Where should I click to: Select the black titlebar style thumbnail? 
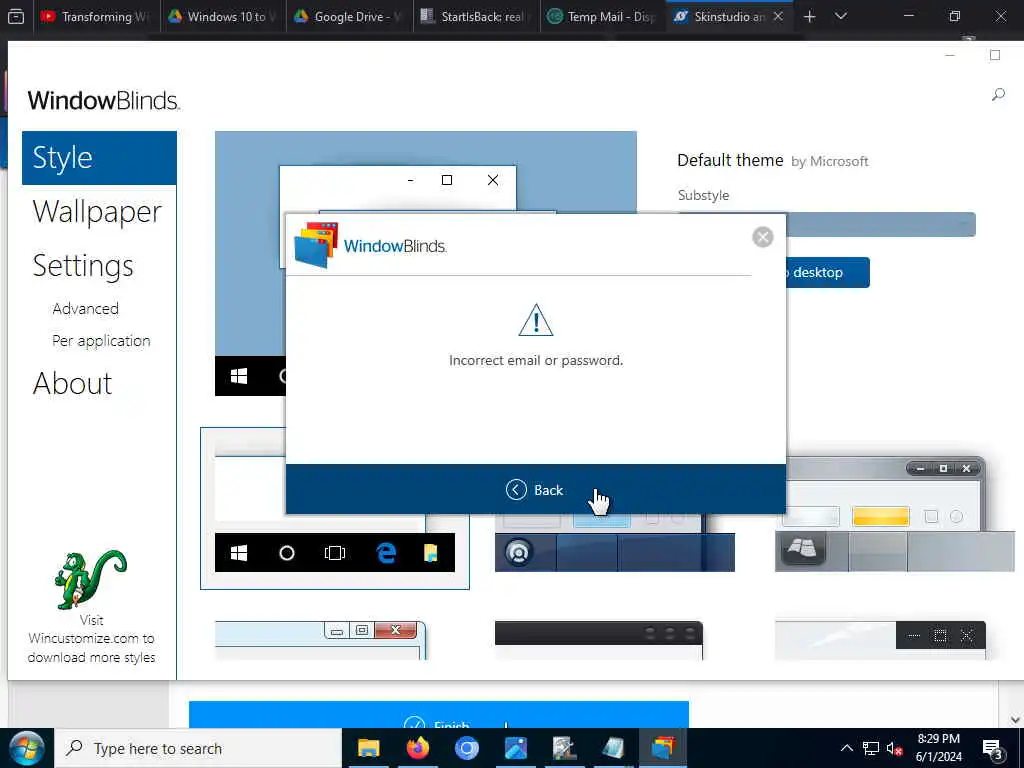tap(599, 640)
